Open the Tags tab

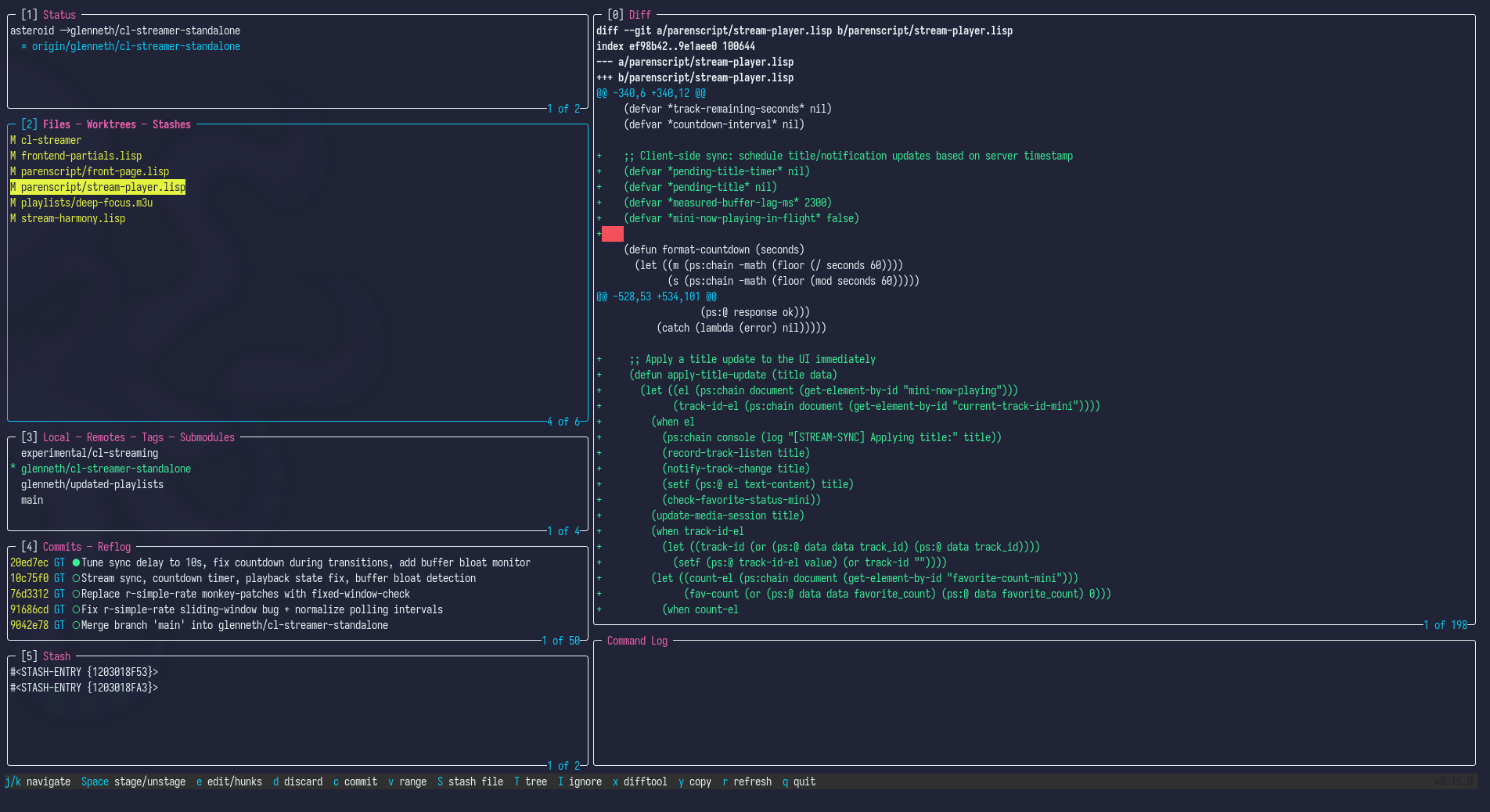[x=153, y=437]
